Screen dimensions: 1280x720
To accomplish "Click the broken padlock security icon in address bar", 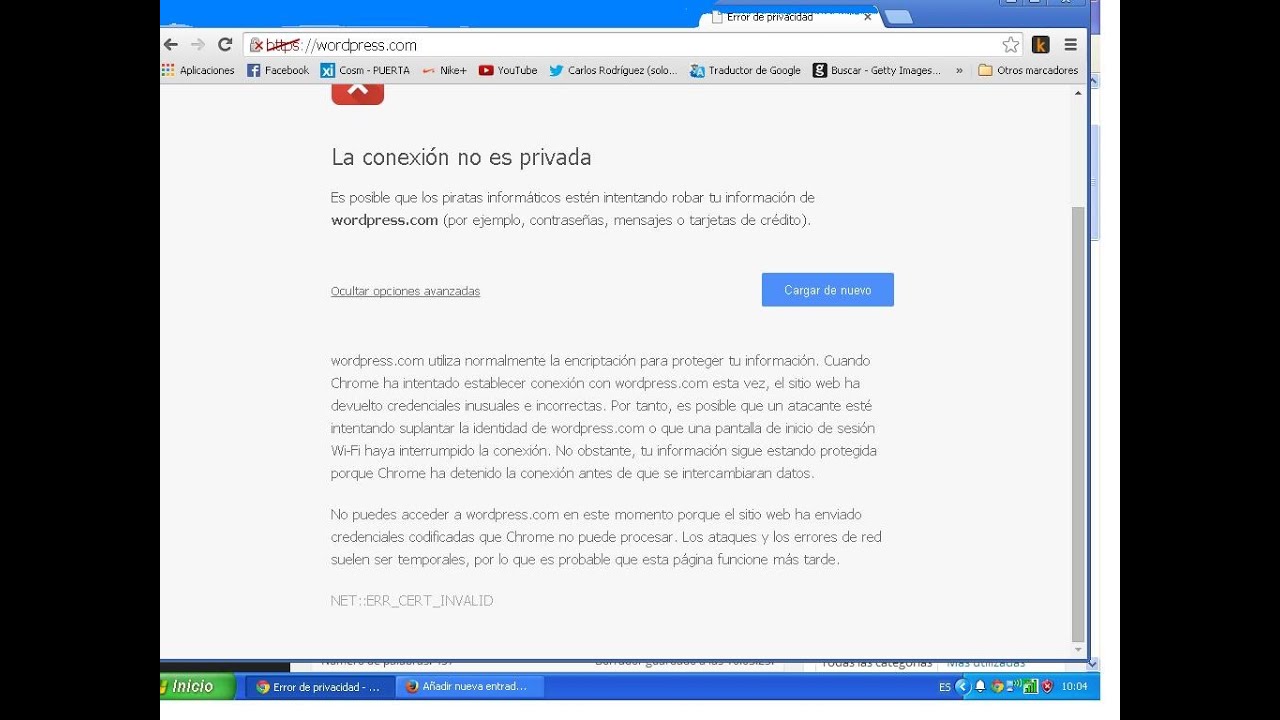I will [257, 45].
